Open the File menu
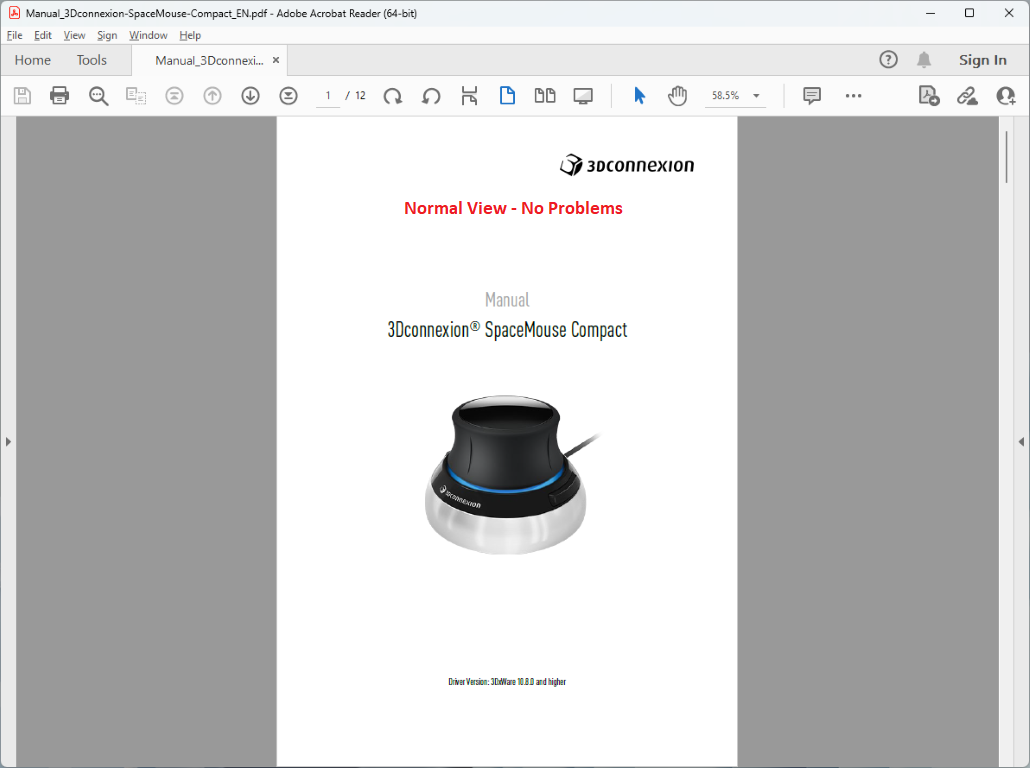The height and width of the screenshot is (768, 1030). (x=15, y=35)
